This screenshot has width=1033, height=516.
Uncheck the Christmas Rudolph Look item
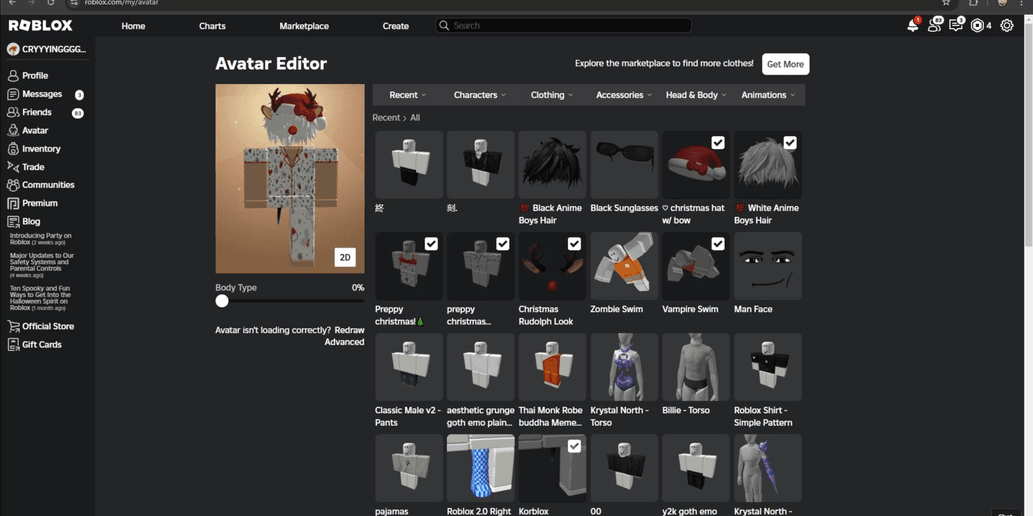[x=574, y=244]
